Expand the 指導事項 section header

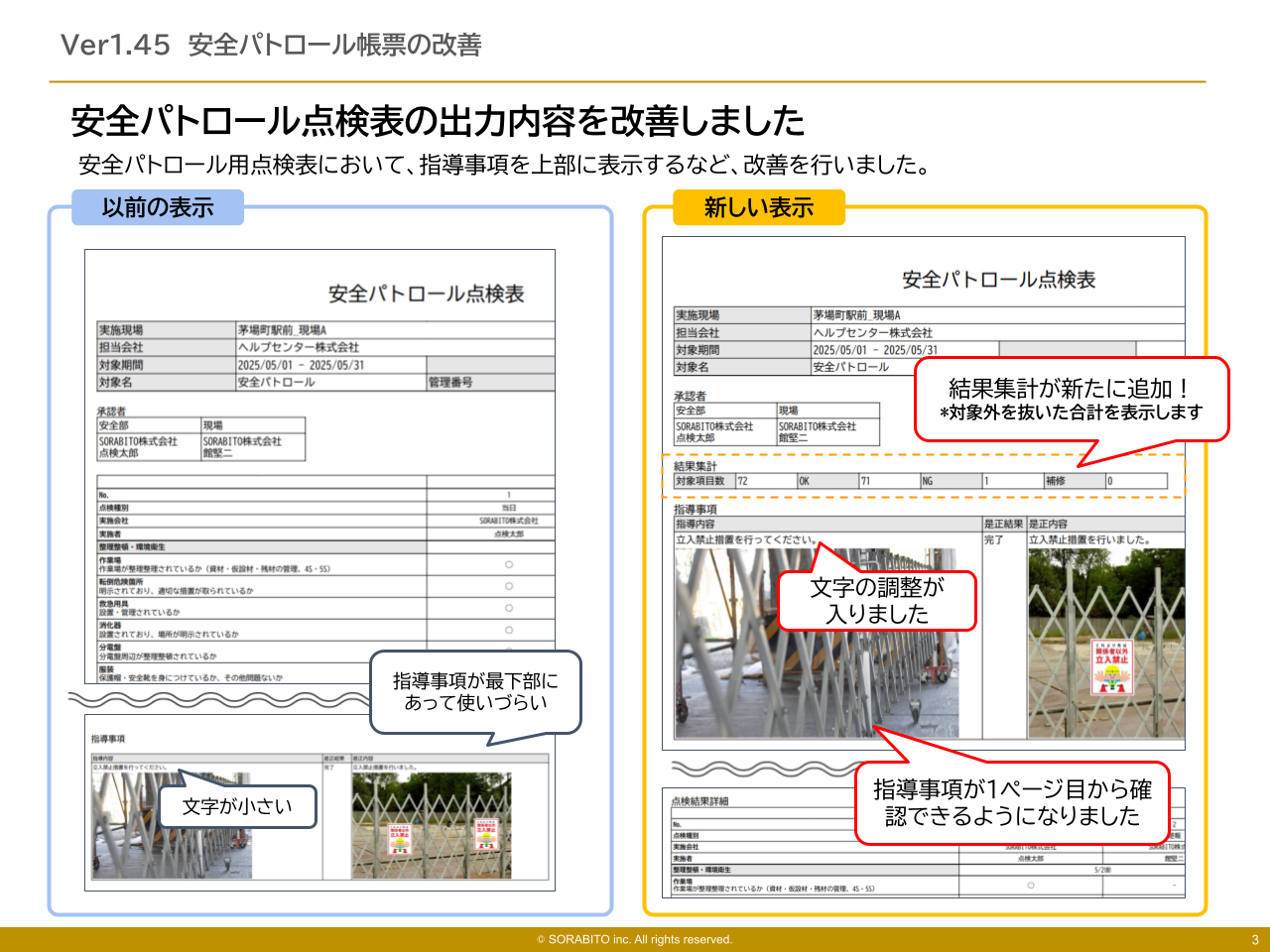[x=695, y=508]
